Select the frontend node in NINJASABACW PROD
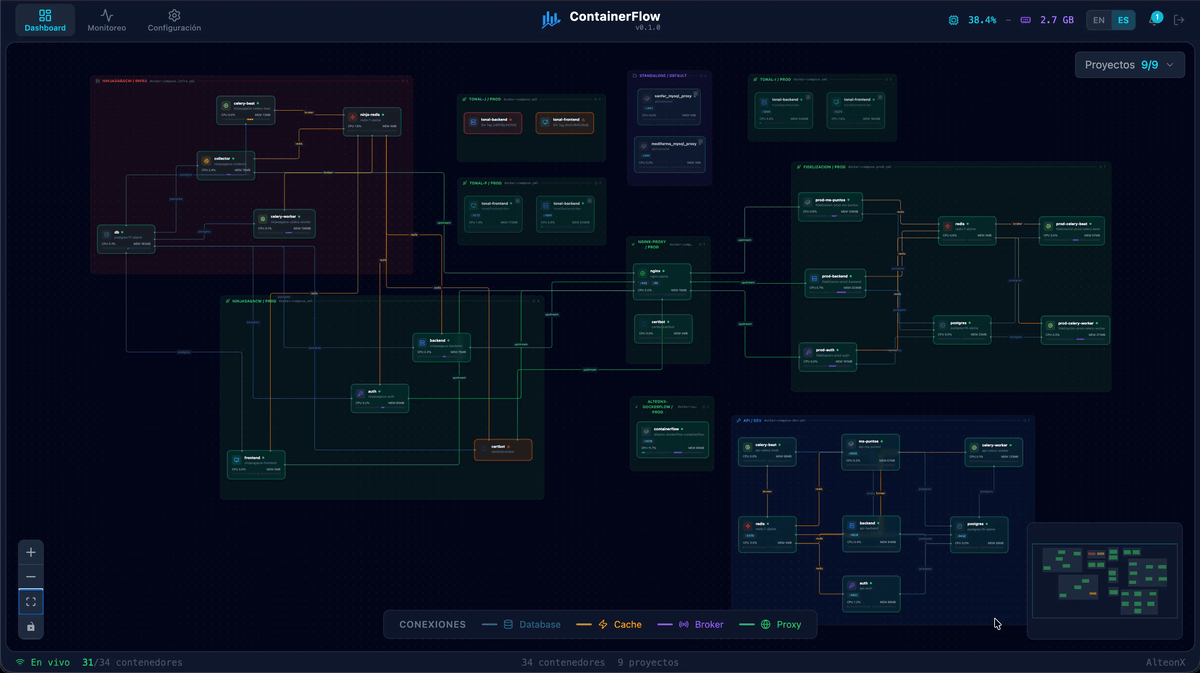The height and width of the screenshot is (673, 1200). coord(256,464)
